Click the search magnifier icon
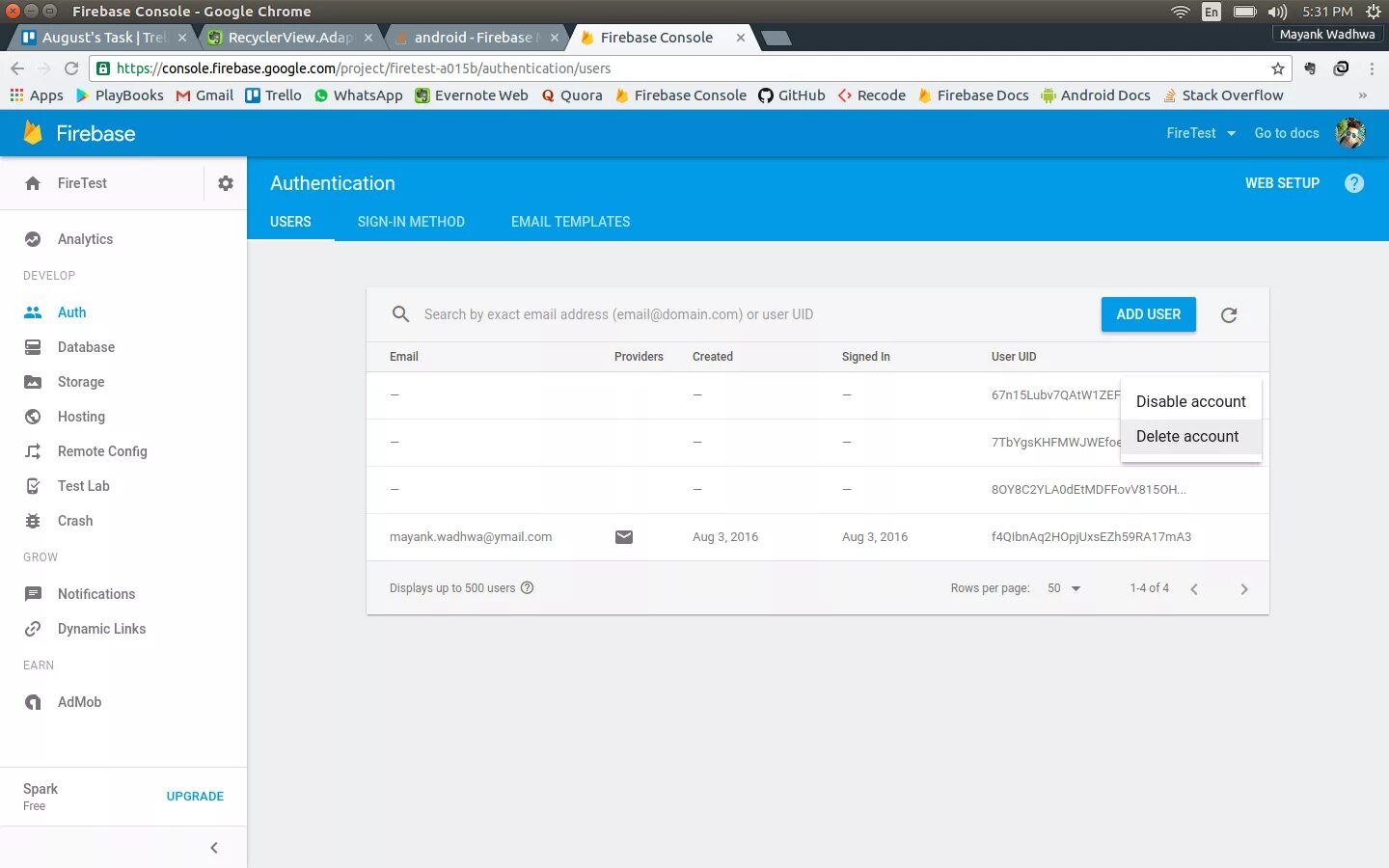This screenshot has width=1389, height=868. coord(400,314)
